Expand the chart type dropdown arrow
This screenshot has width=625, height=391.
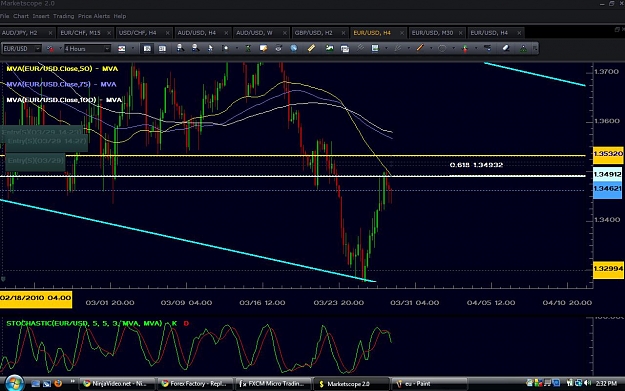pos(133,49)
